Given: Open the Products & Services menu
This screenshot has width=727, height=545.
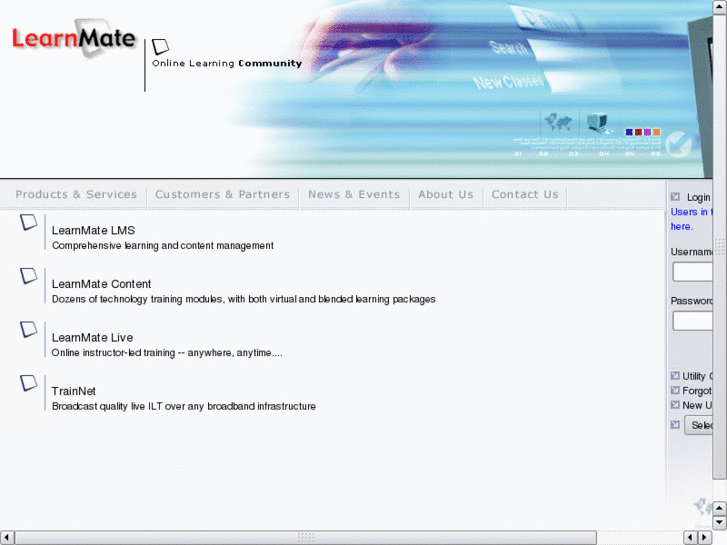Looking at the screenshot, I should point(76,194).
